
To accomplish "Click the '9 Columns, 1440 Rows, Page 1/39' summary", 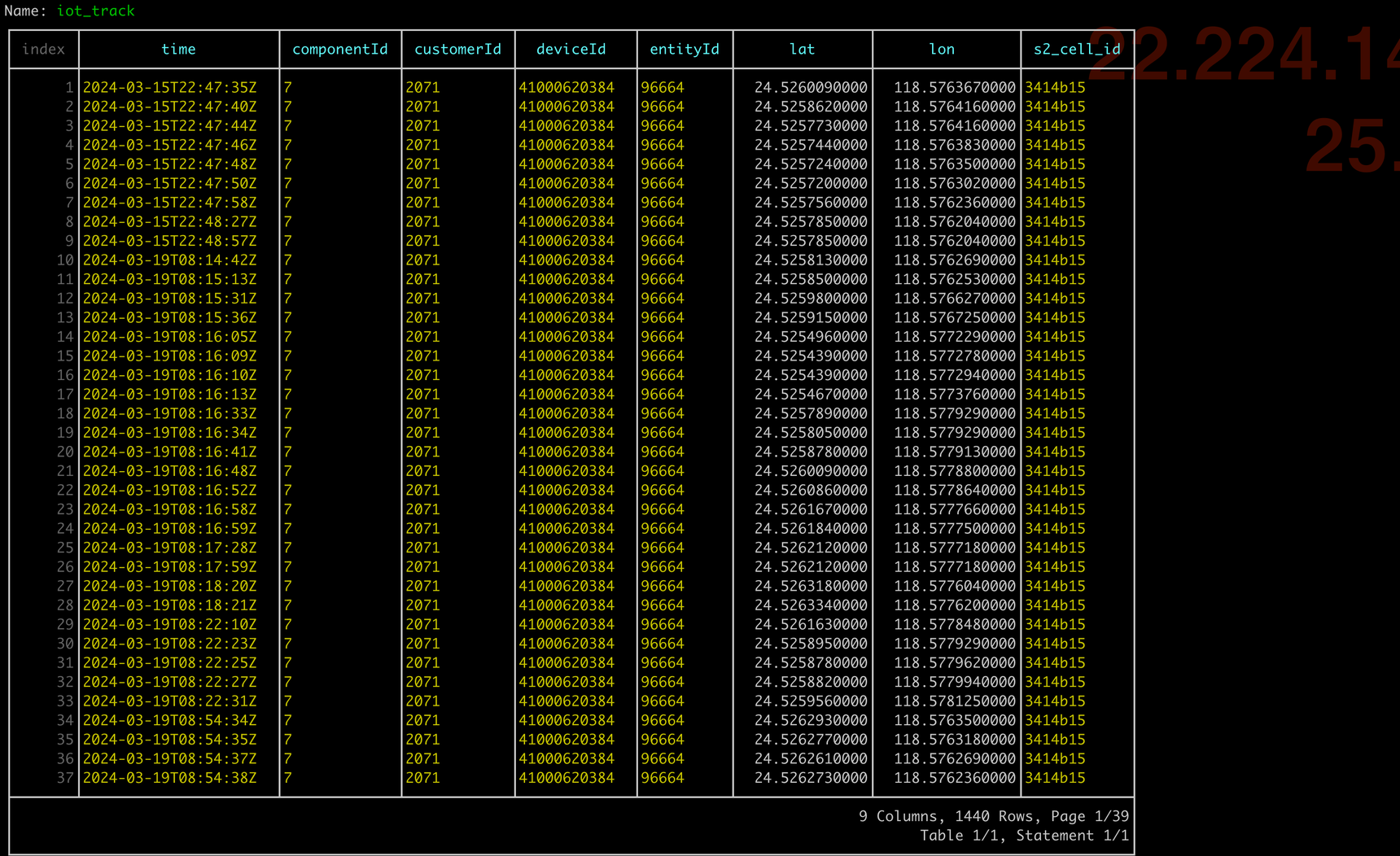I will [x=994, y=816].
